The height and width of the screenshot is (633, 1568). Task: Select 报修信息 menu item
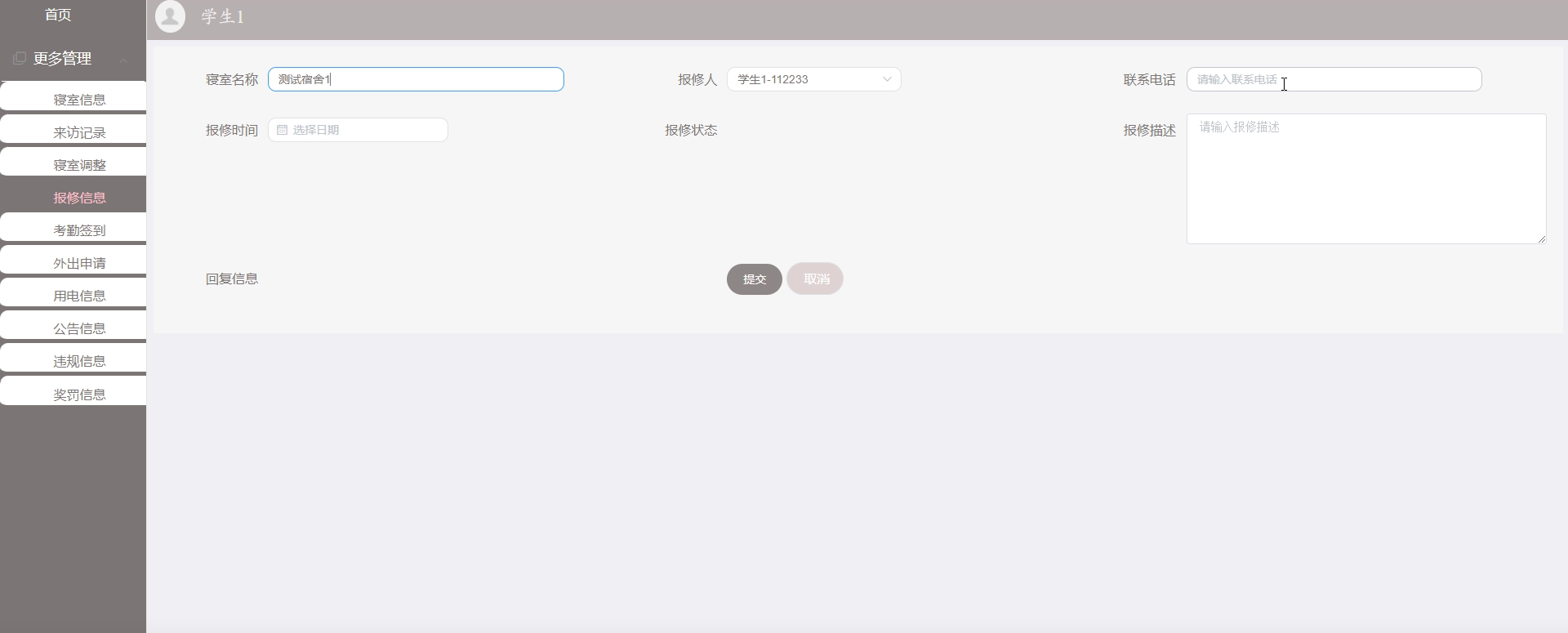pos(73,196)
